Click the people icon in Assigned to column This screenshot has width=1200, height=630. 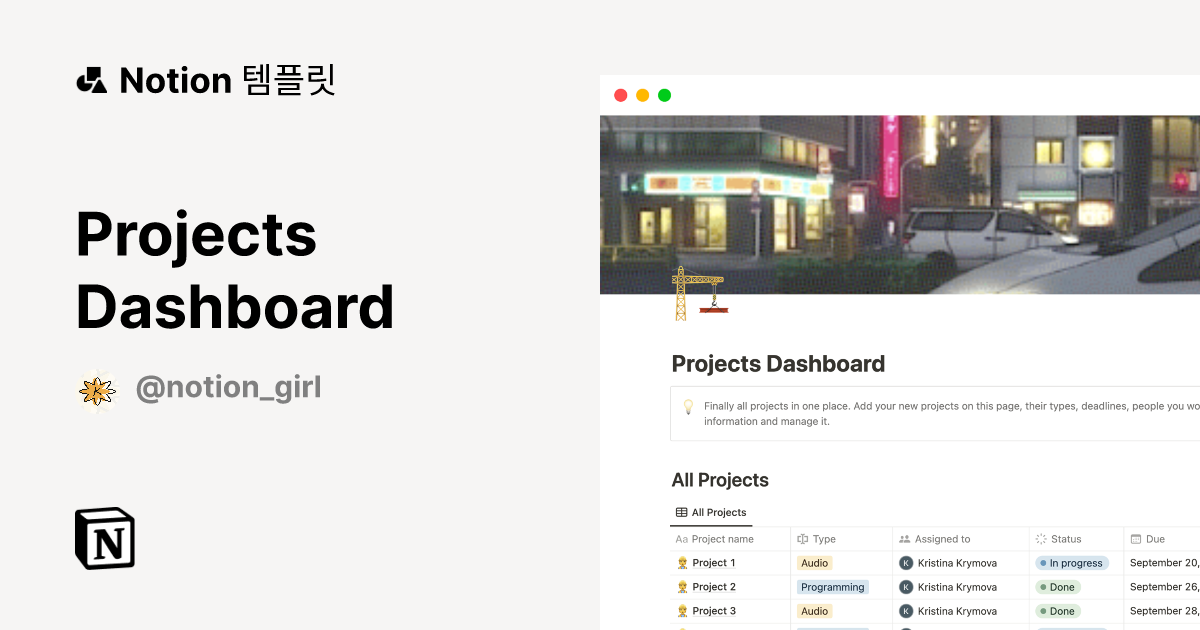[905, 539]
